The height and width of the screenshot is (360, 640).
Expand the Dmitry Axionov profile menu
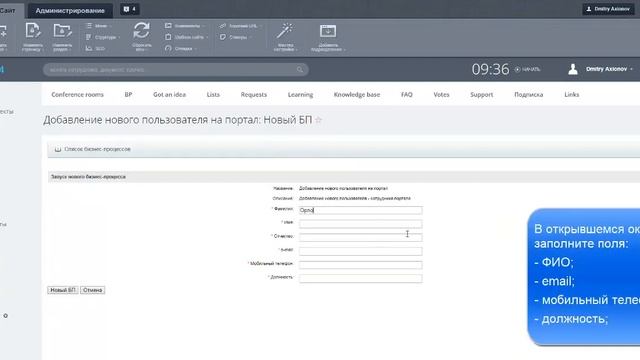(609, 69)
